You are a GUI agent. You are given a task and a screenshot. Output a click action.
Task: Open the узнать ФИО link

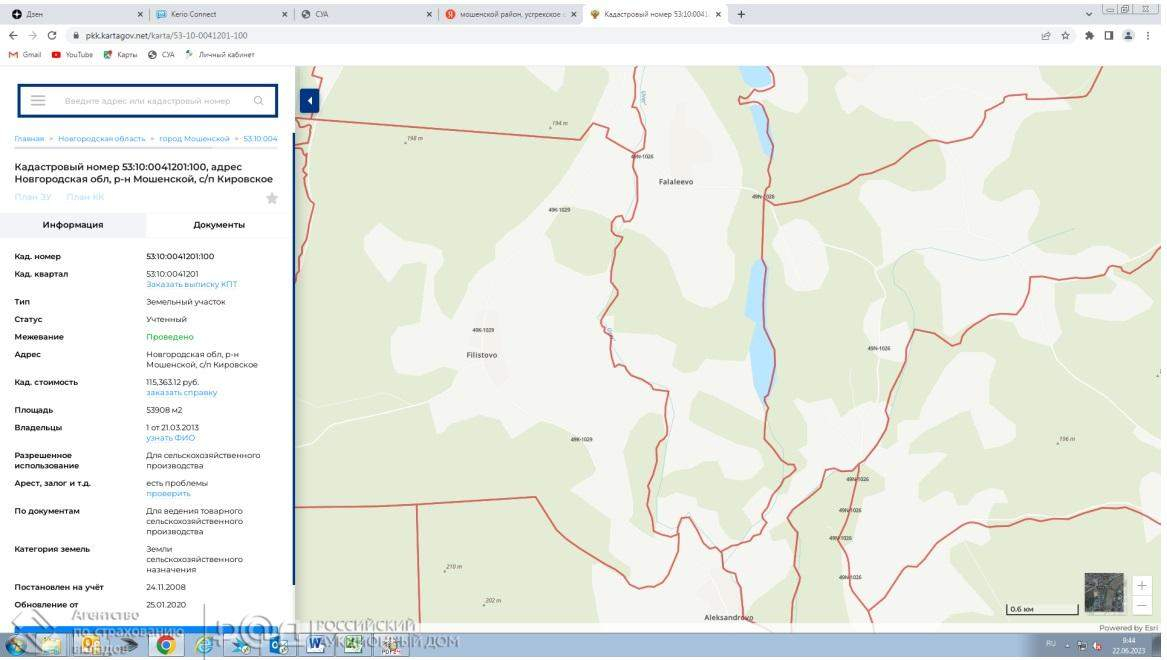coord(170,438)
